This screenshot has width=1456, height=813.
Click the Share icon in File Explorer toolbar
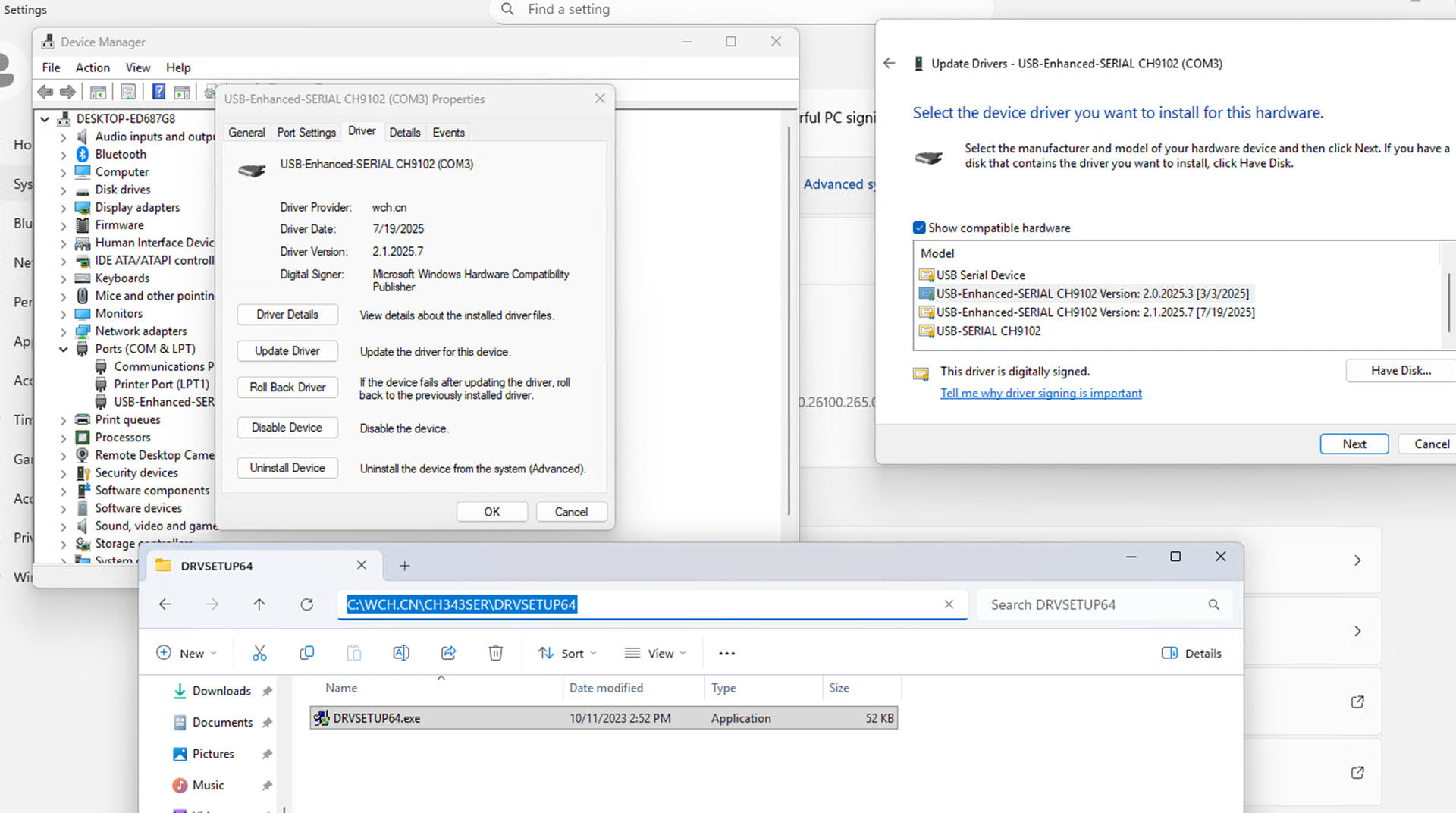tap(448, 653)
